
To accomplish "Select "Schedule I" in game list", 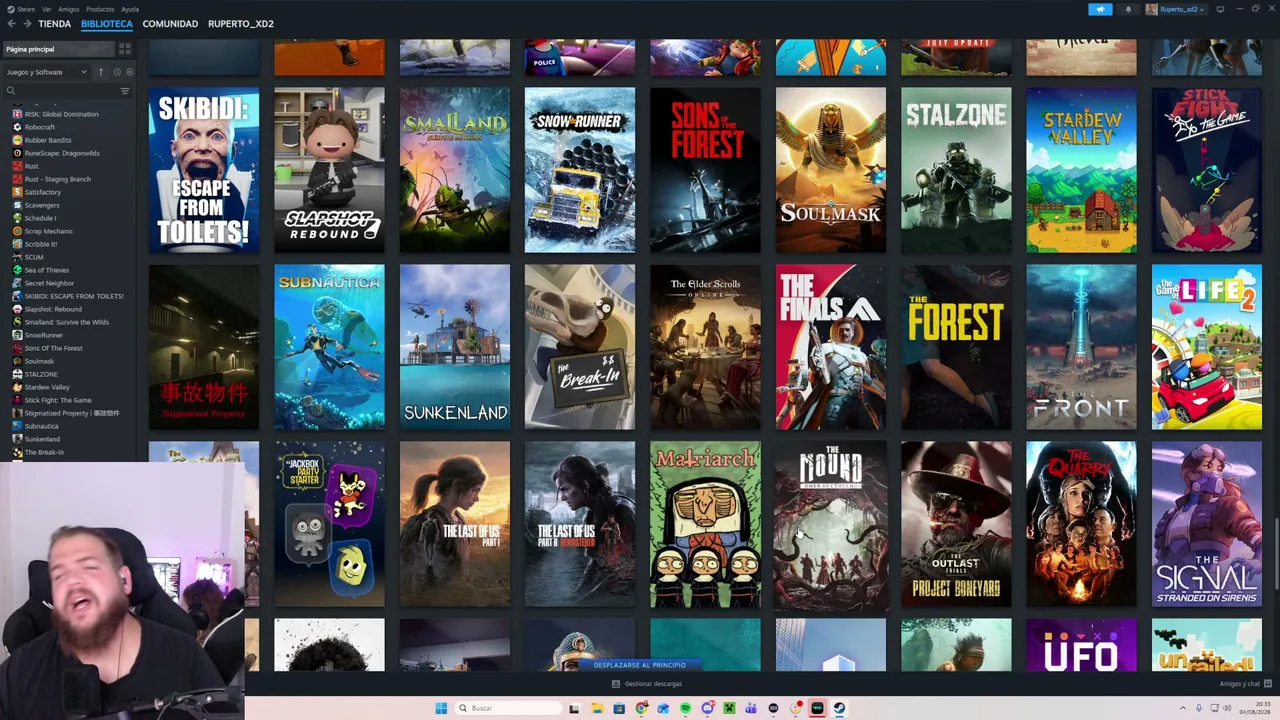I will pyautogui.click(x=41, y=218).
